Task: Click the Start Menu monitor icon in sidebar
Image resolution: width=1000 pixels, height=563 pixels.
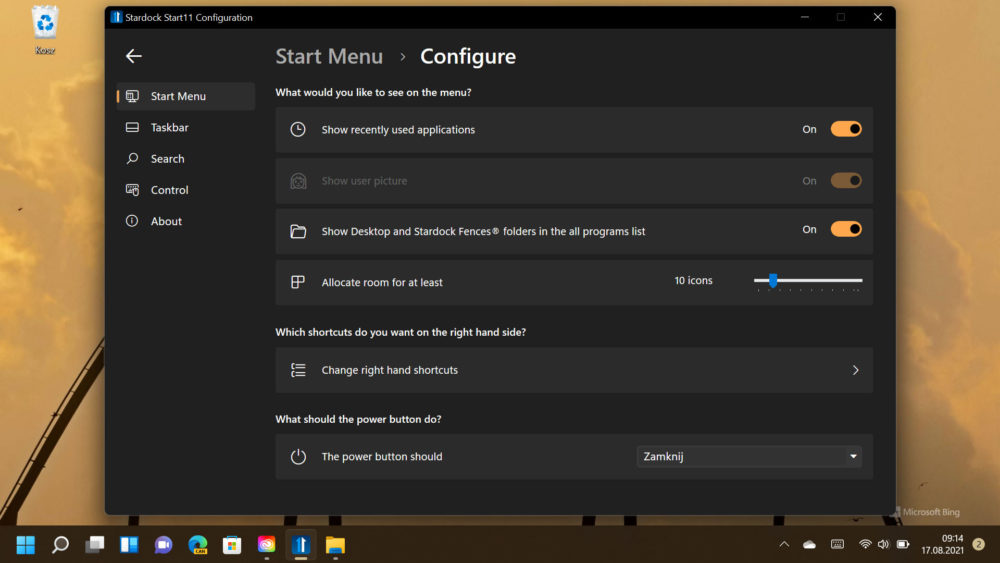Action: [x=132, y=96]
